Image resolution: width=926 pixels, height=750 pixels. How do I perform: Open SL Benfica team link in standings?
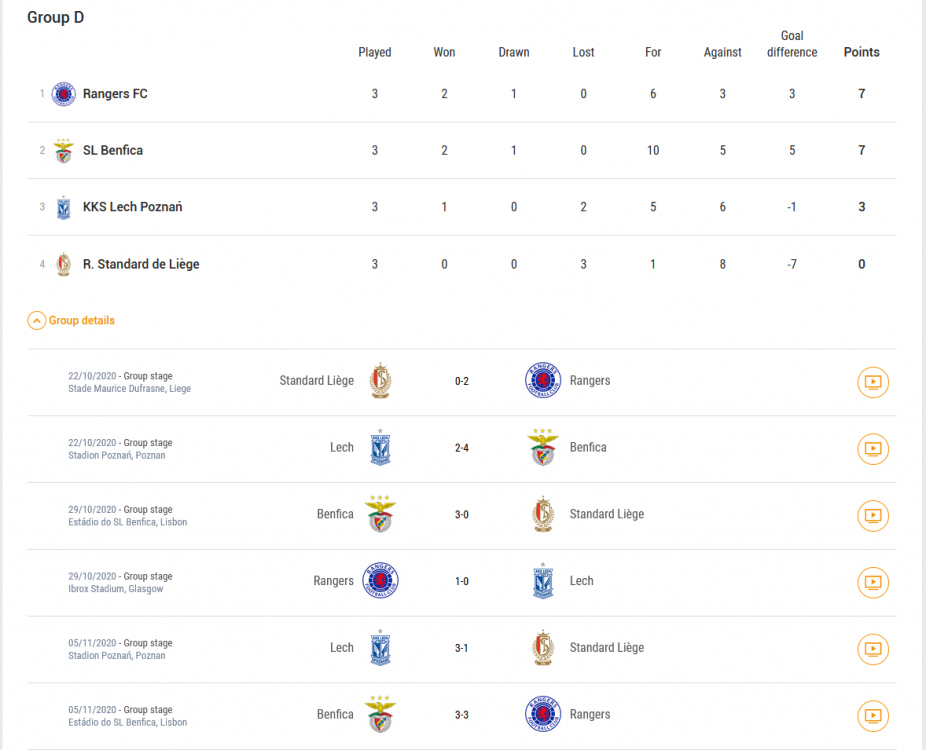click(113, 151)
